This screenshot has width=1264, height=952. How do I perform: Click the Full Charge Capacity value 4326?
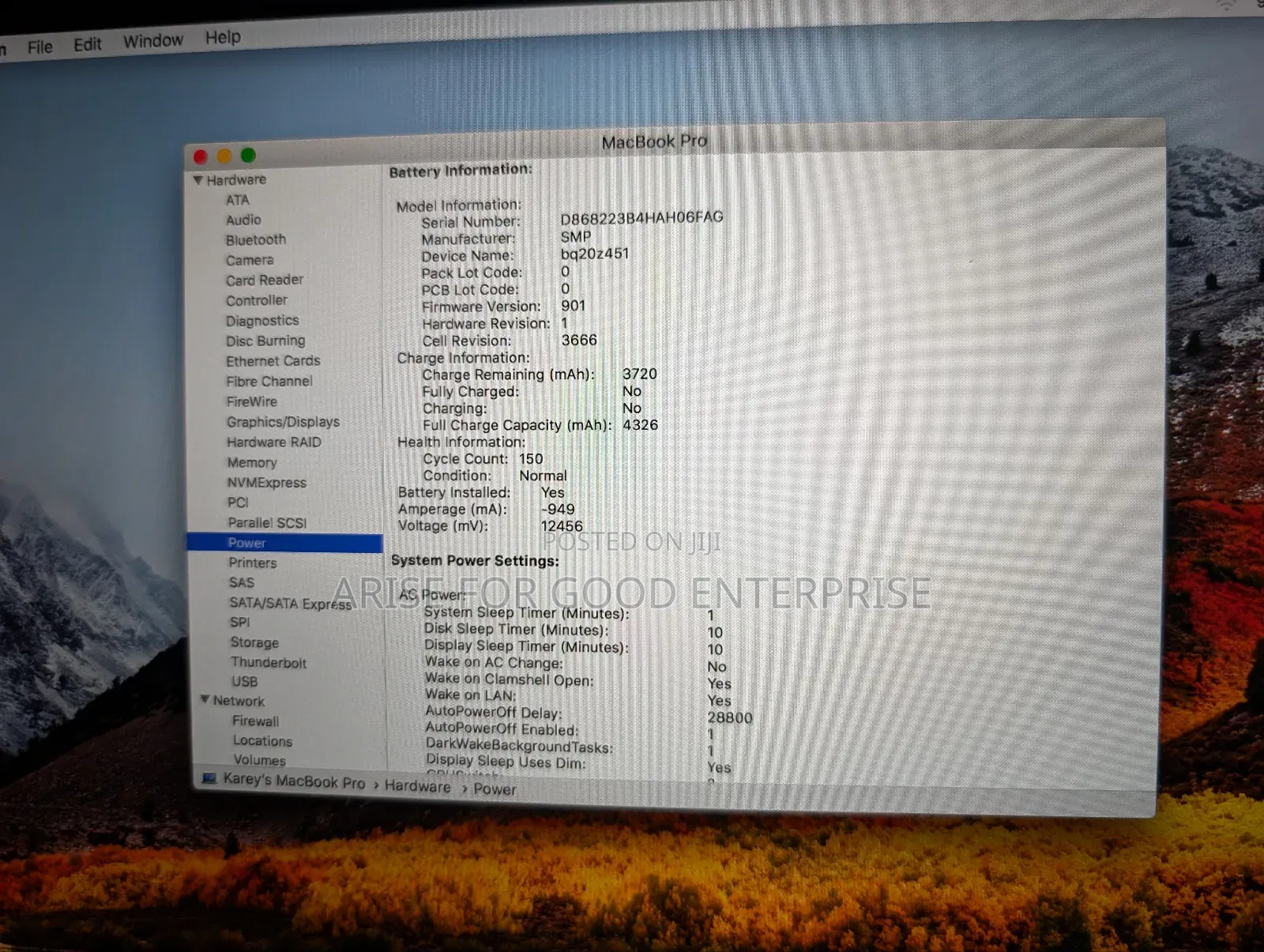[640, 425]
